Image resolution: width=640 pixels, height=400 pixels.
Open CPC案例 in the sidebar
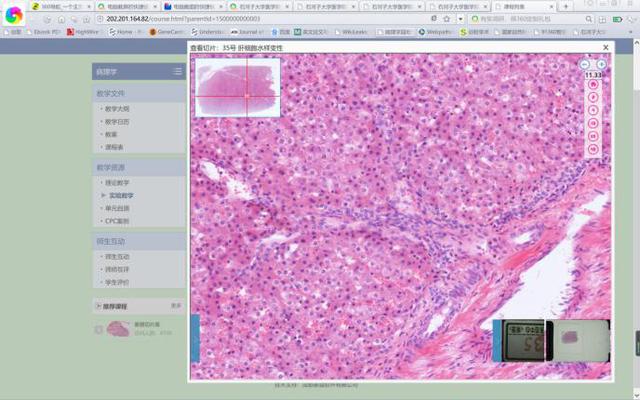[117, 221]
